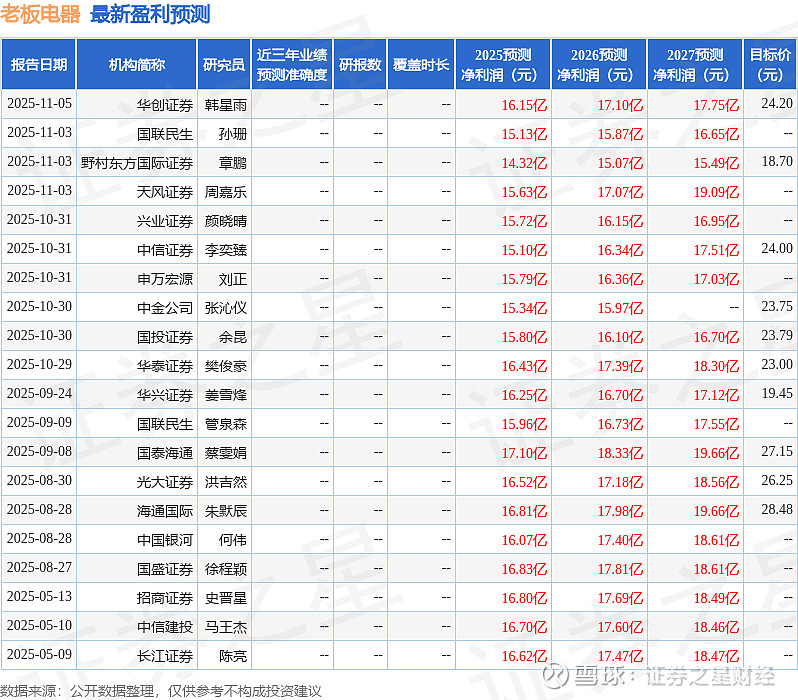The height and width of the screenshot is (700, 798).
Task: Click the 14.32亿 forecast value
Action: click(x=524, y=163)
